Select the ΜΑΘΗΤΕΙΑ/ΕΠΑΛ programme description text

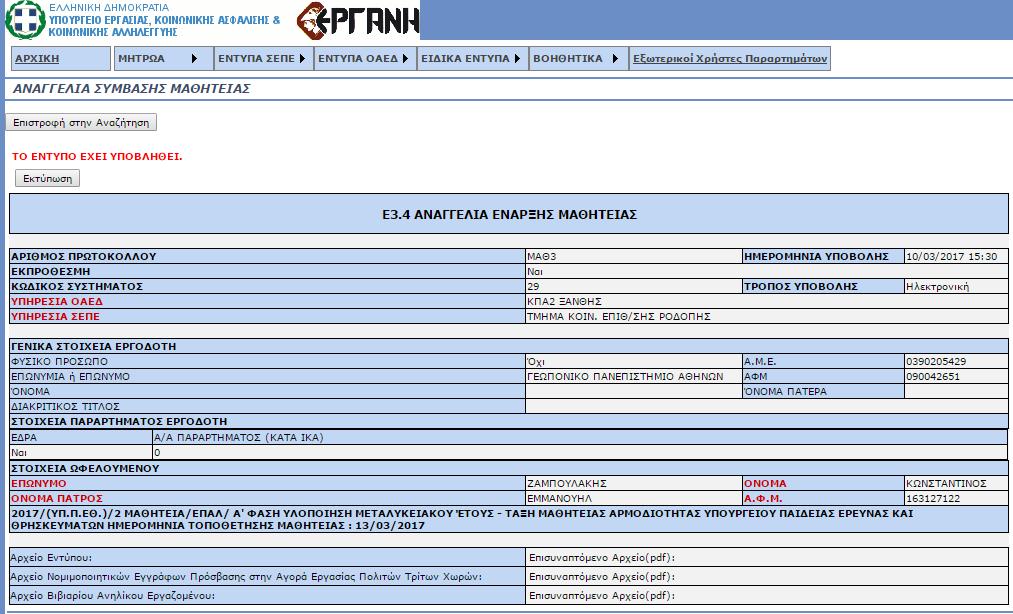tap(462, 520)
